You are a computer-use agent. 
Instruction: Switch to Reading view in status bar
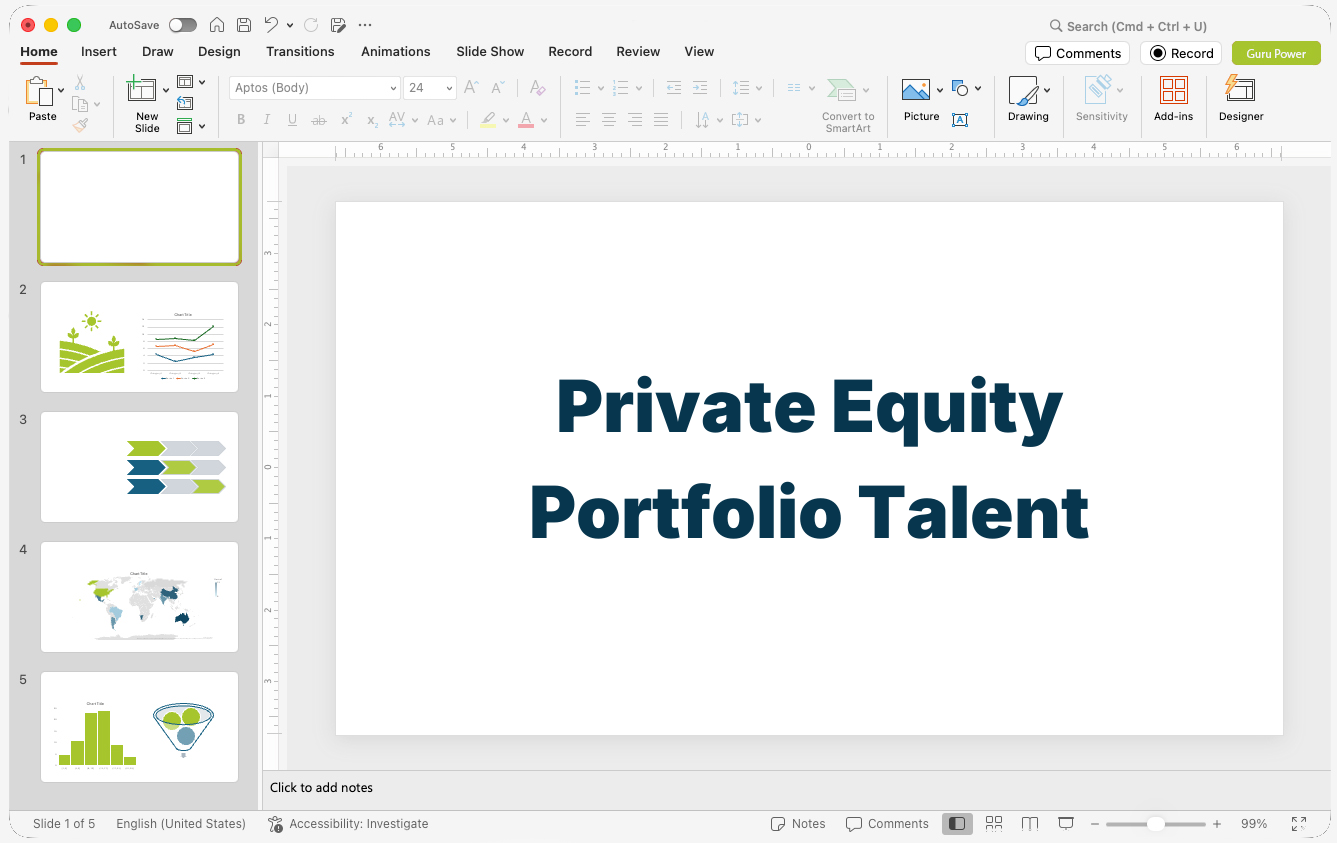tap(1030, 824)
